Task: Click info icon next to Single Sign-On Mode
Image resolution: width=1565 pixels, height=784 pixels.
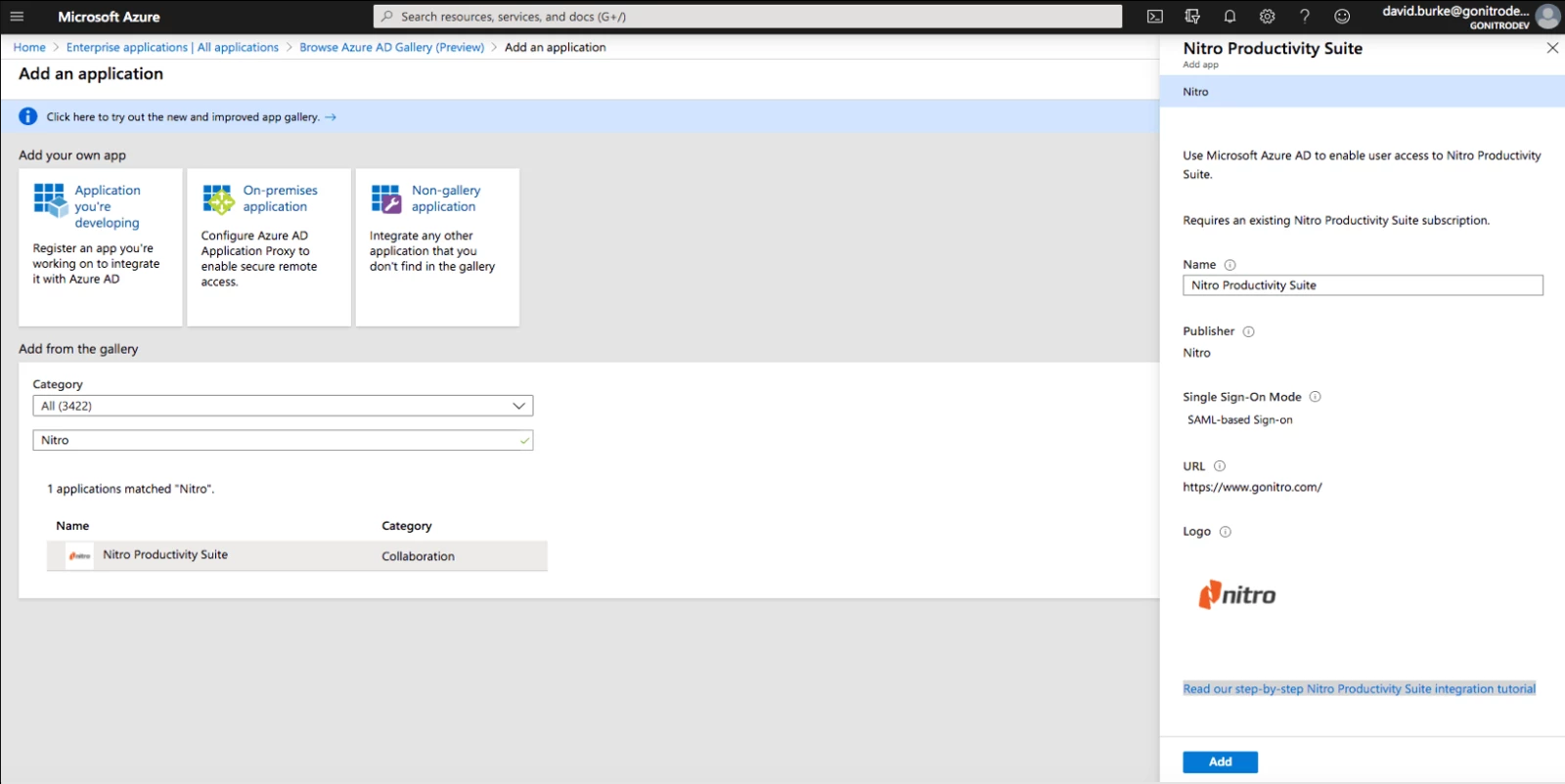Action: 1315,397
